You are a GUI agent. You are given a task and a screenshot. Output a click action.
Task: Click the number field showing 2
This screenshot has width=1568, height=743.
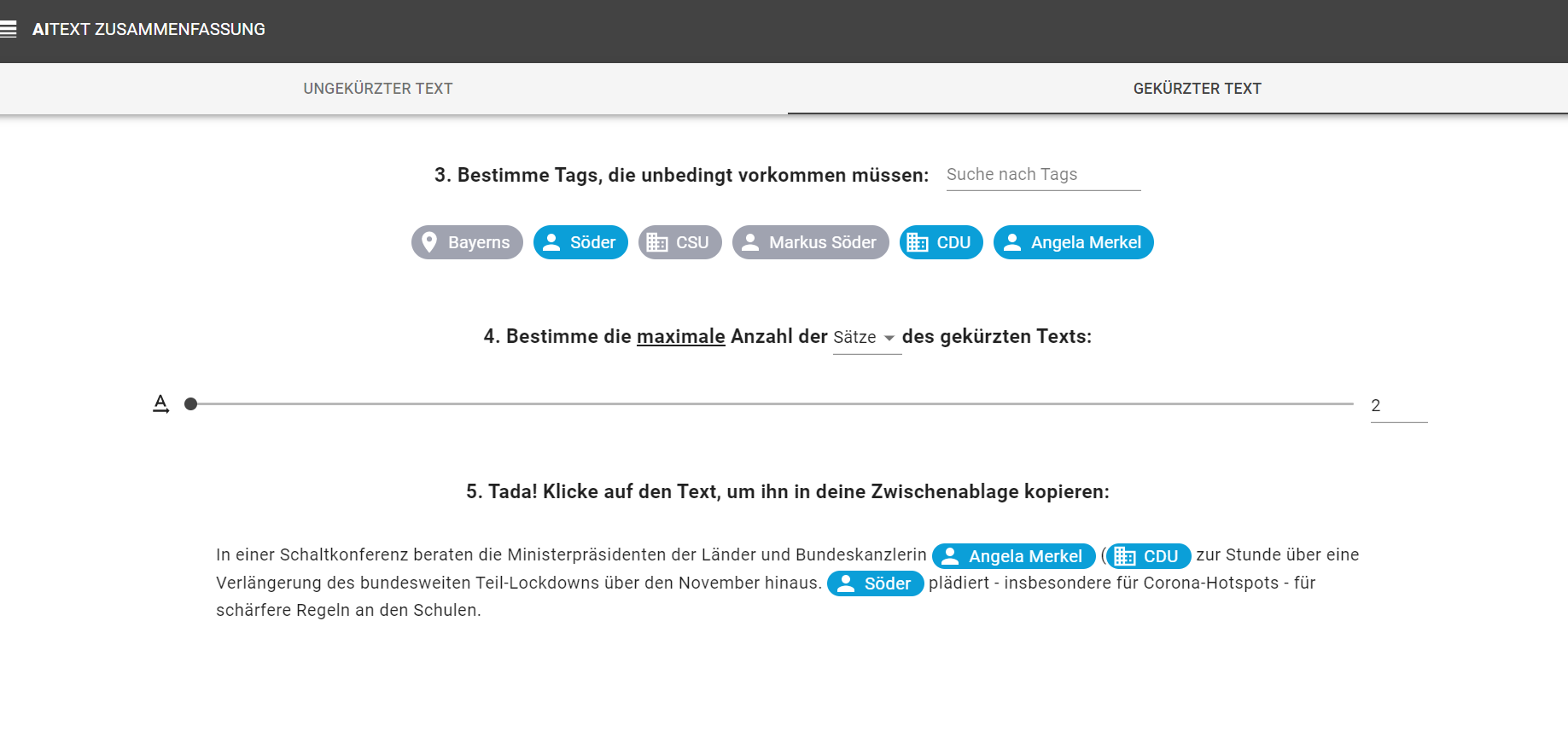(x=1397, y=406)
